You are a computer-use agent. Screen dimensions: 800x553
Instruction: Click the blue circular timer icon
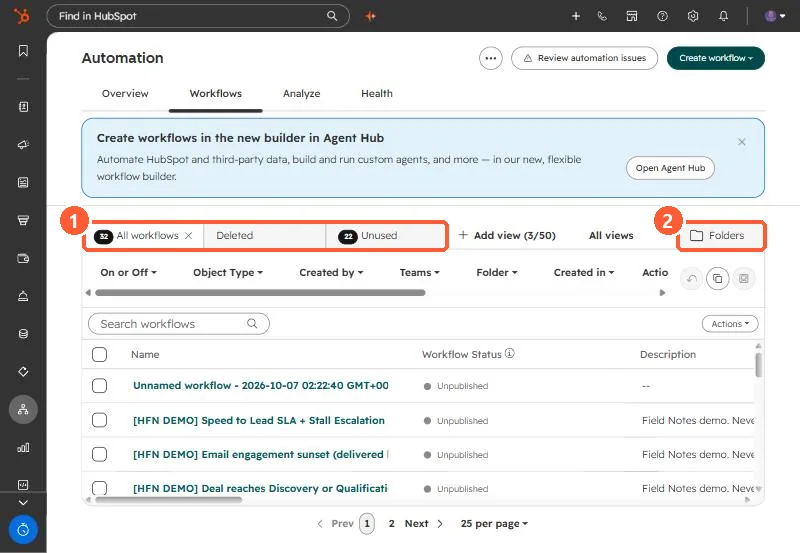click(x=23, y=530)
